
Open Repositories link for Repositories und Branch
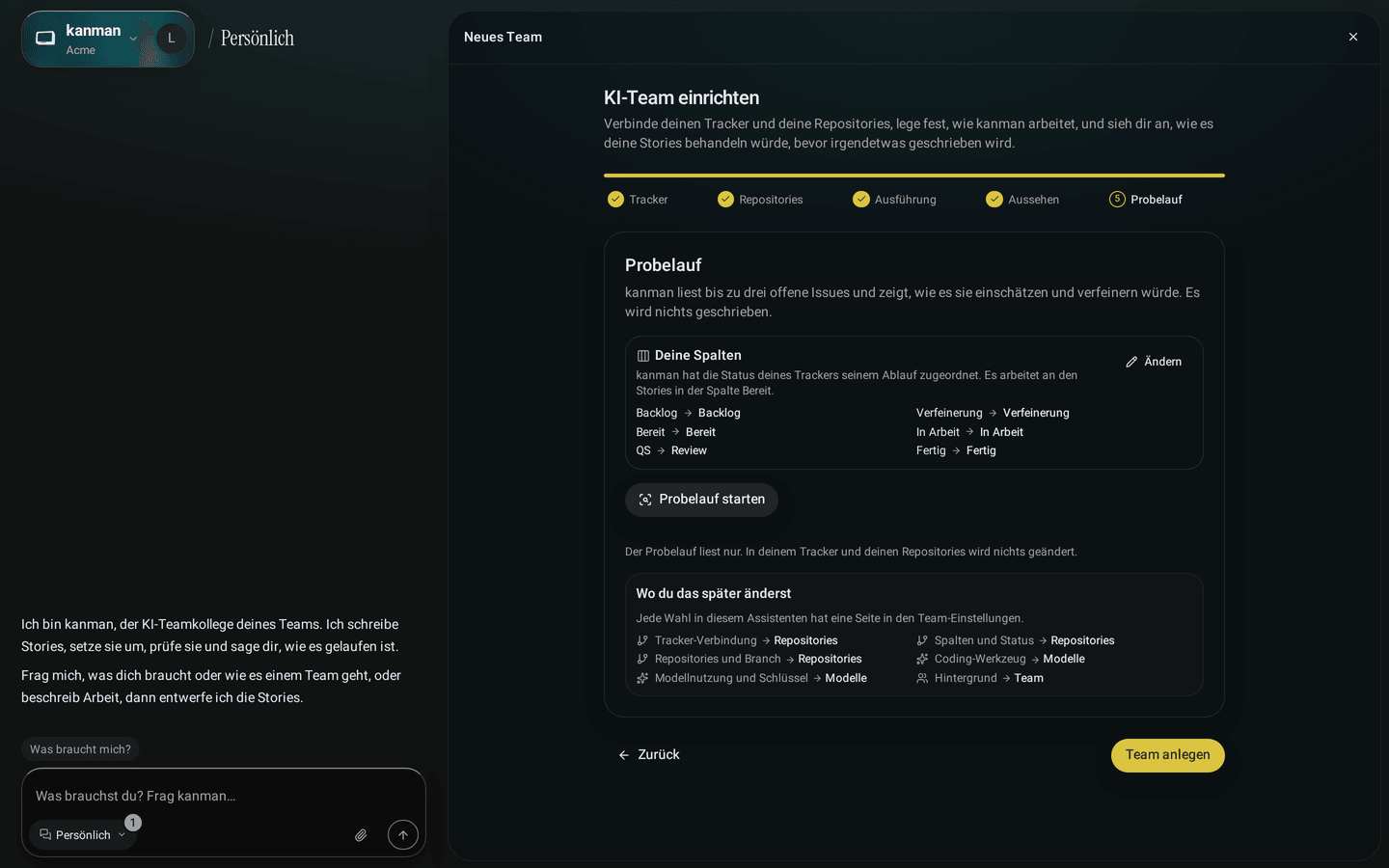pyautogui.click(x=830, y=659)
